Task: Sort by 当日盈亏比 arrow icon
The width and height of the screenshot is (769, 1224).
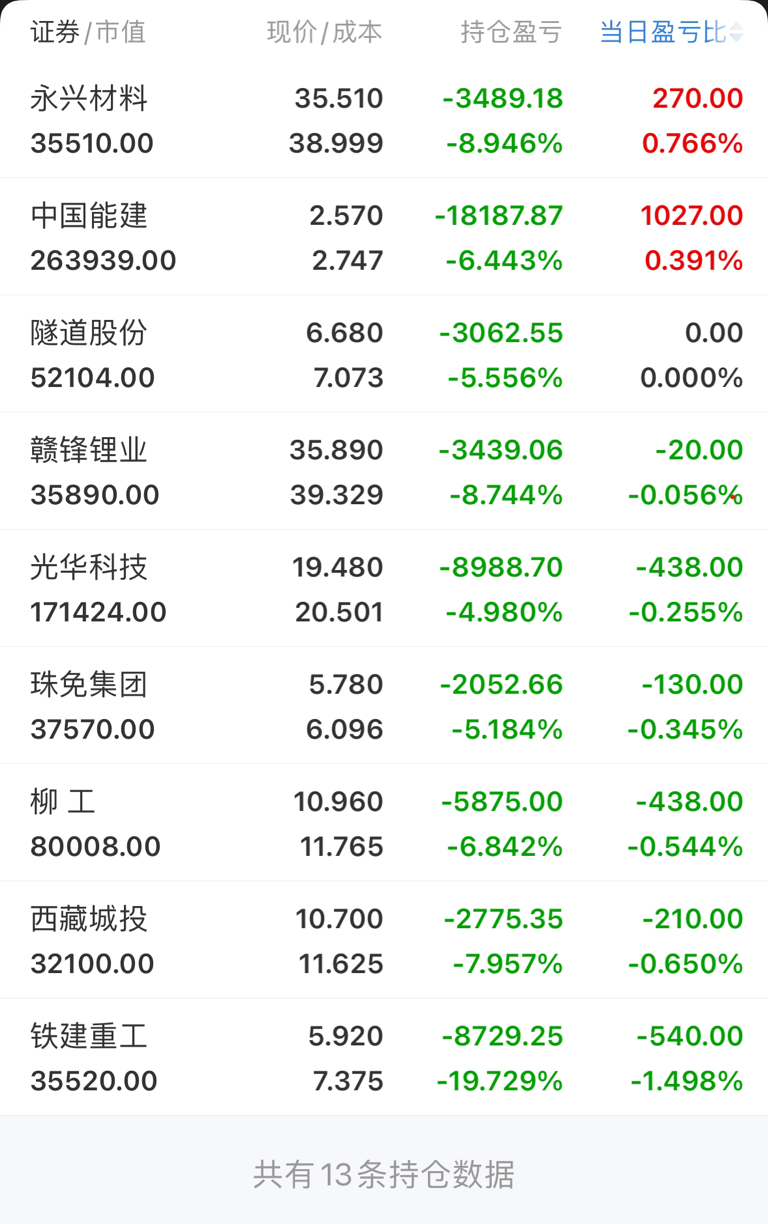Action: [x=736, y=33]
